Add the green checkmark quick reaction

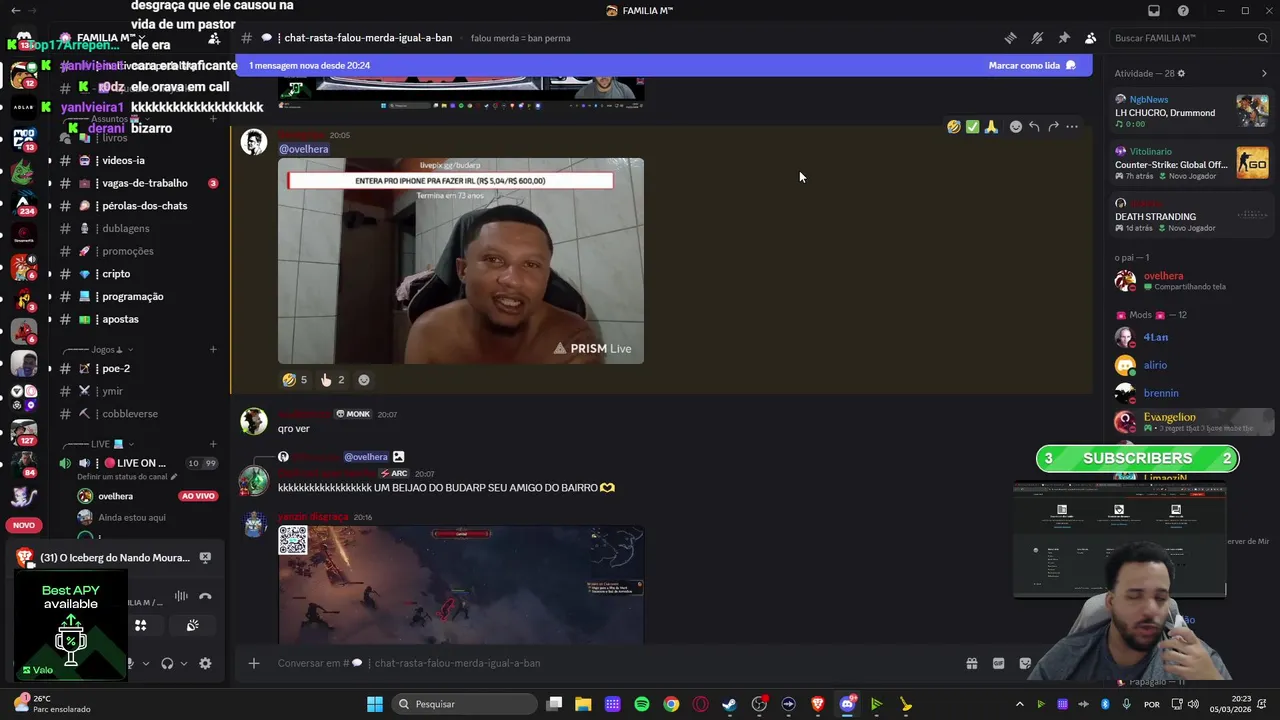click(972, 127)
